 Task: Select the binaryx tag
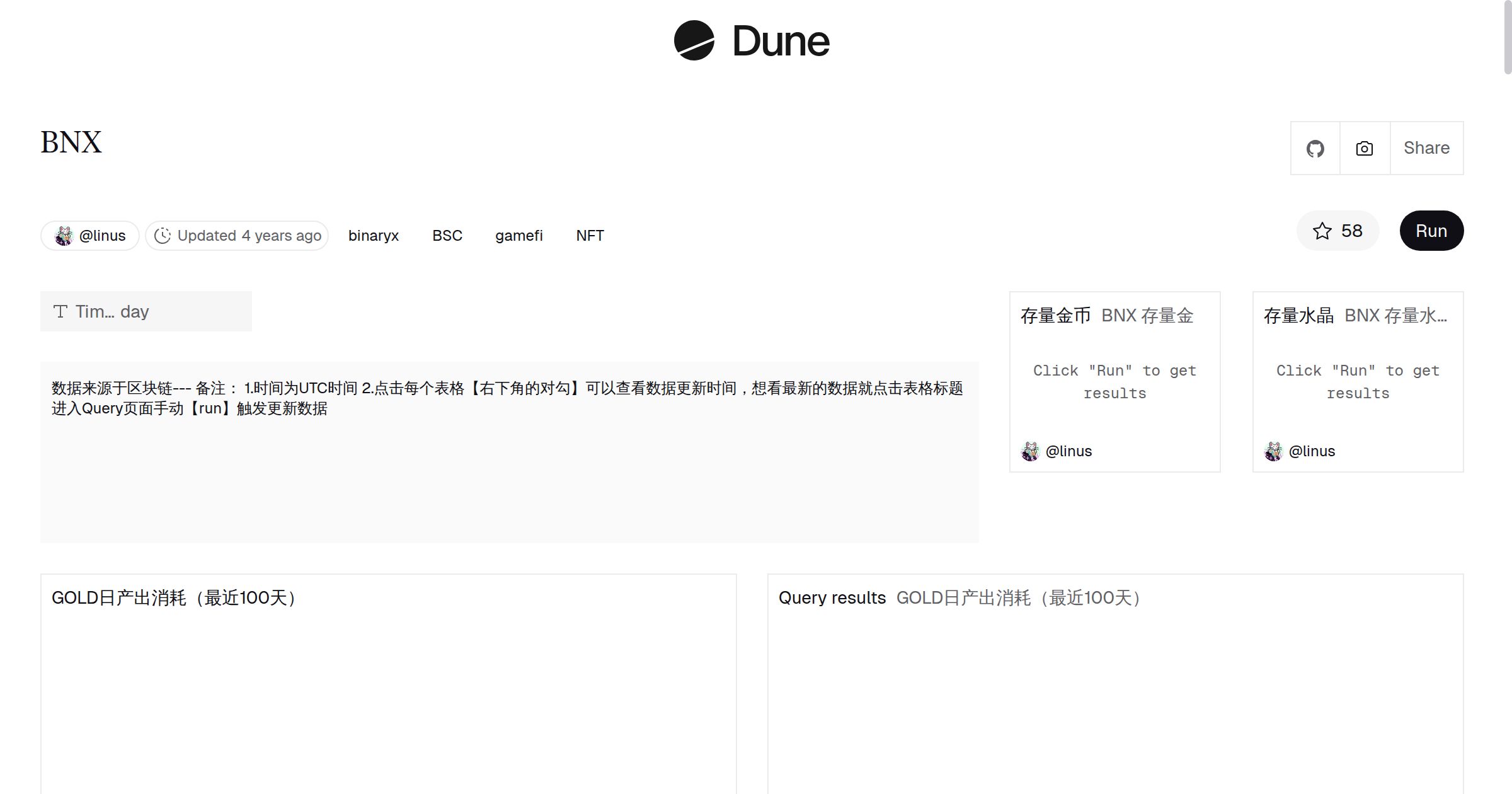point(374,236)
